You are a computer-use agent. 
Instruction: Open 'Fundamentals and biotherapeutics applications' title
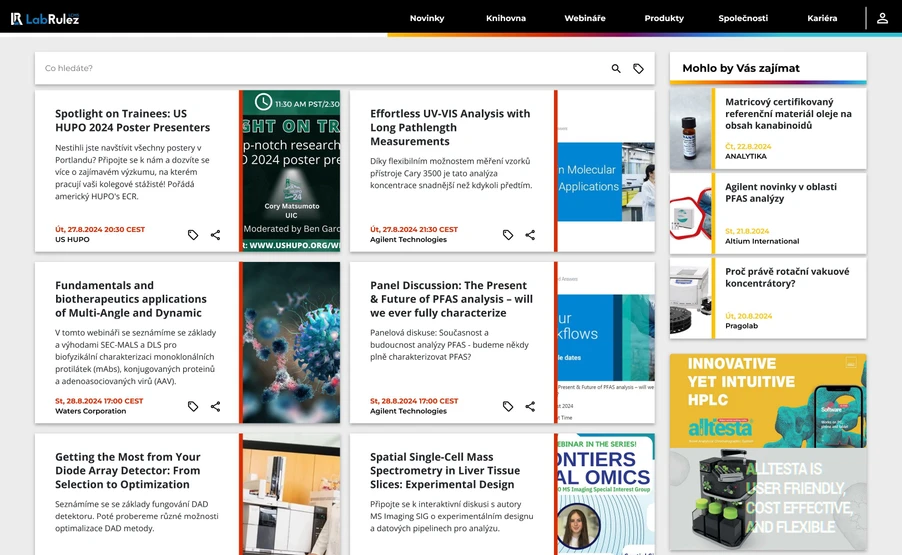(x=131, y=299)
